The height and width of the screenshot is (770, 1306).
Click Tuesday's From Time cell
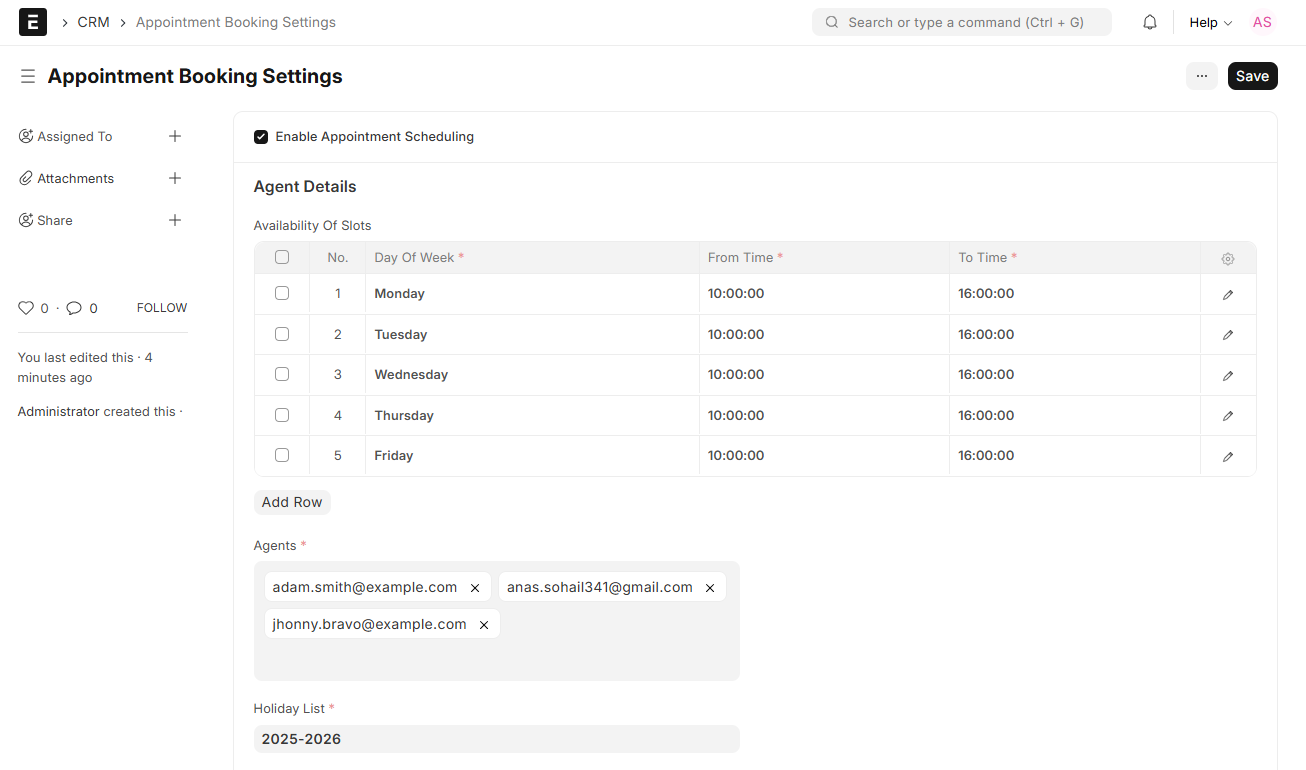pos(824,335)
